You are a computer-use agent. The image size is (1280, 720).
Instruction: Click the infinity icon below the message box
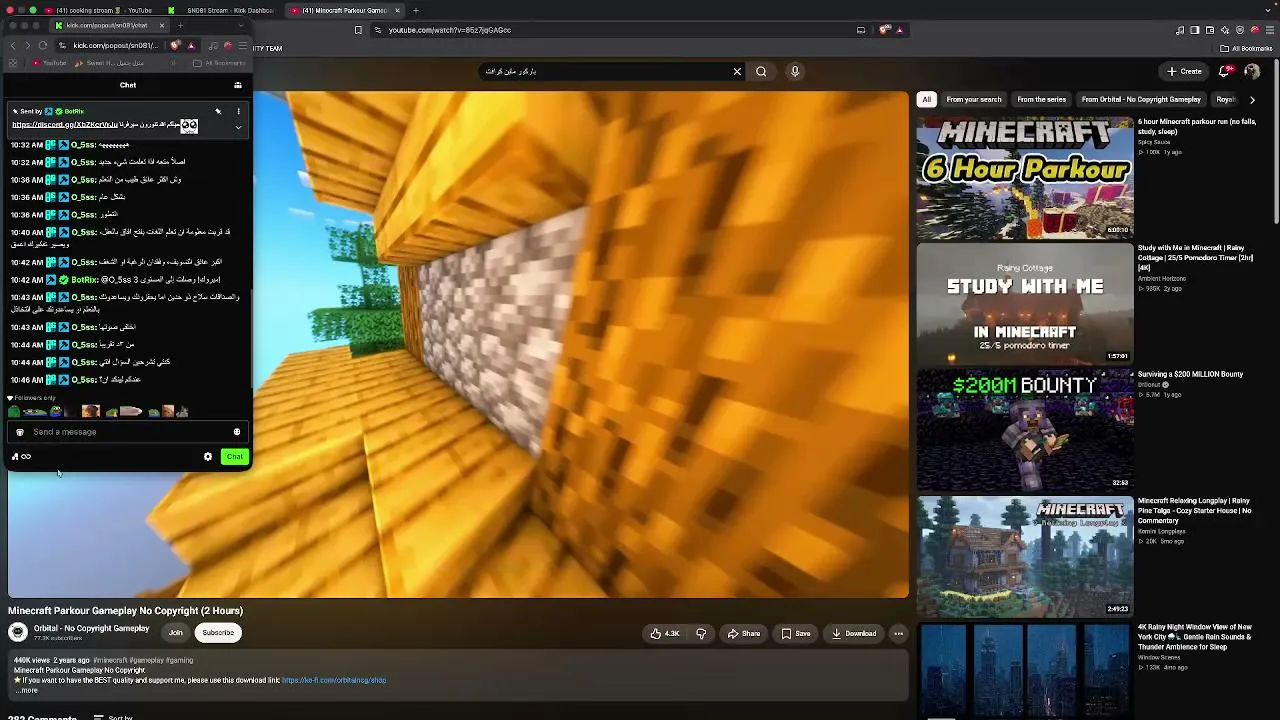26,457
